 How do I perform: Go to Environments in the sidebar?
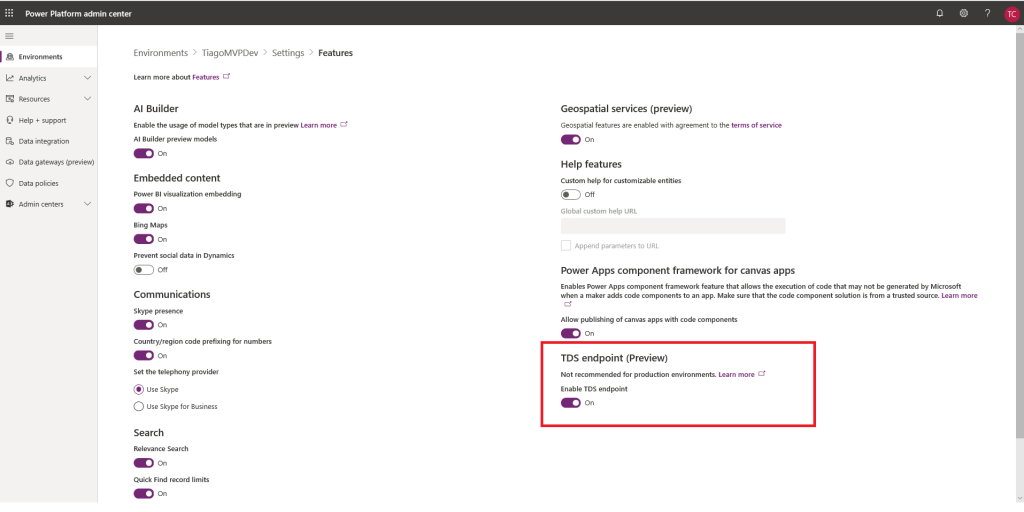coord(40,57)
